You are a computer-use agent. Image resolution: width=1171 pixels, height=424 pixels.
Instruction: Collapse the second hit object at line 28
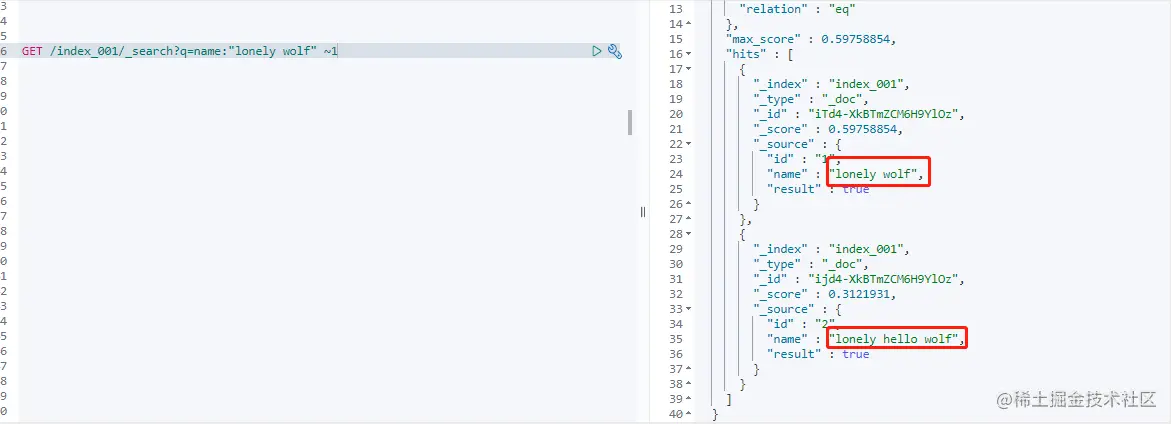click(689, 234)
